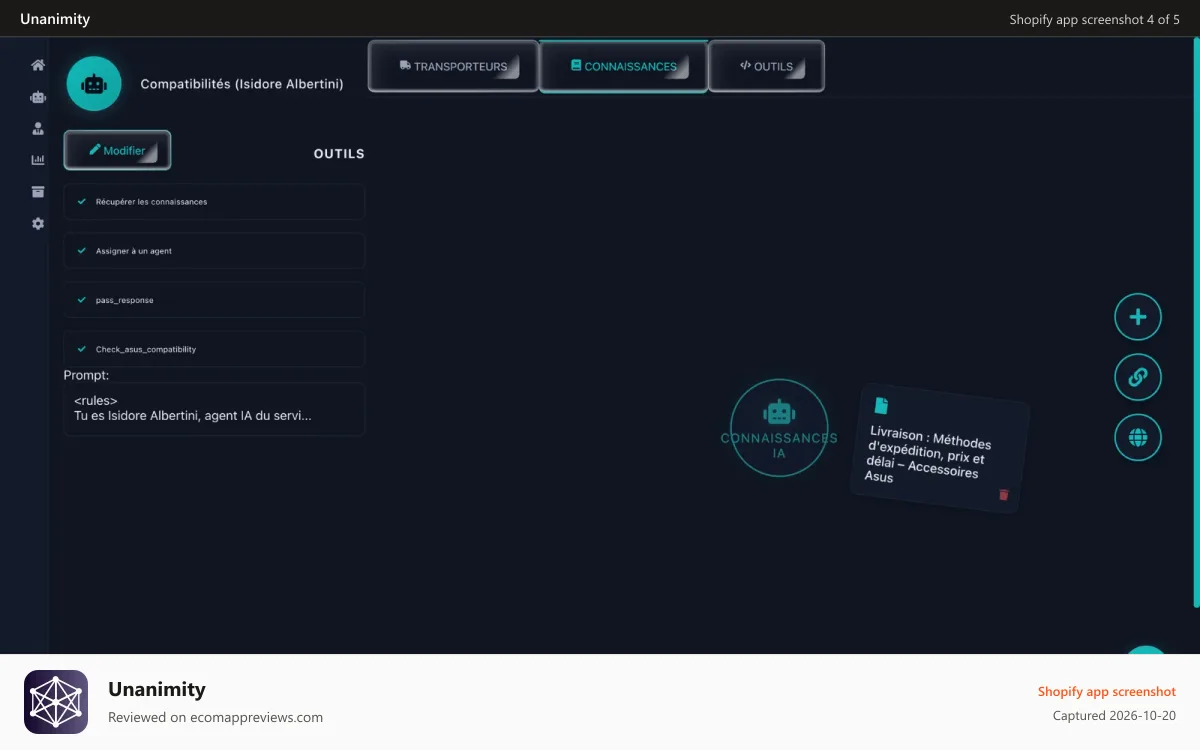Open the settings gear sidebar icon

38,224
